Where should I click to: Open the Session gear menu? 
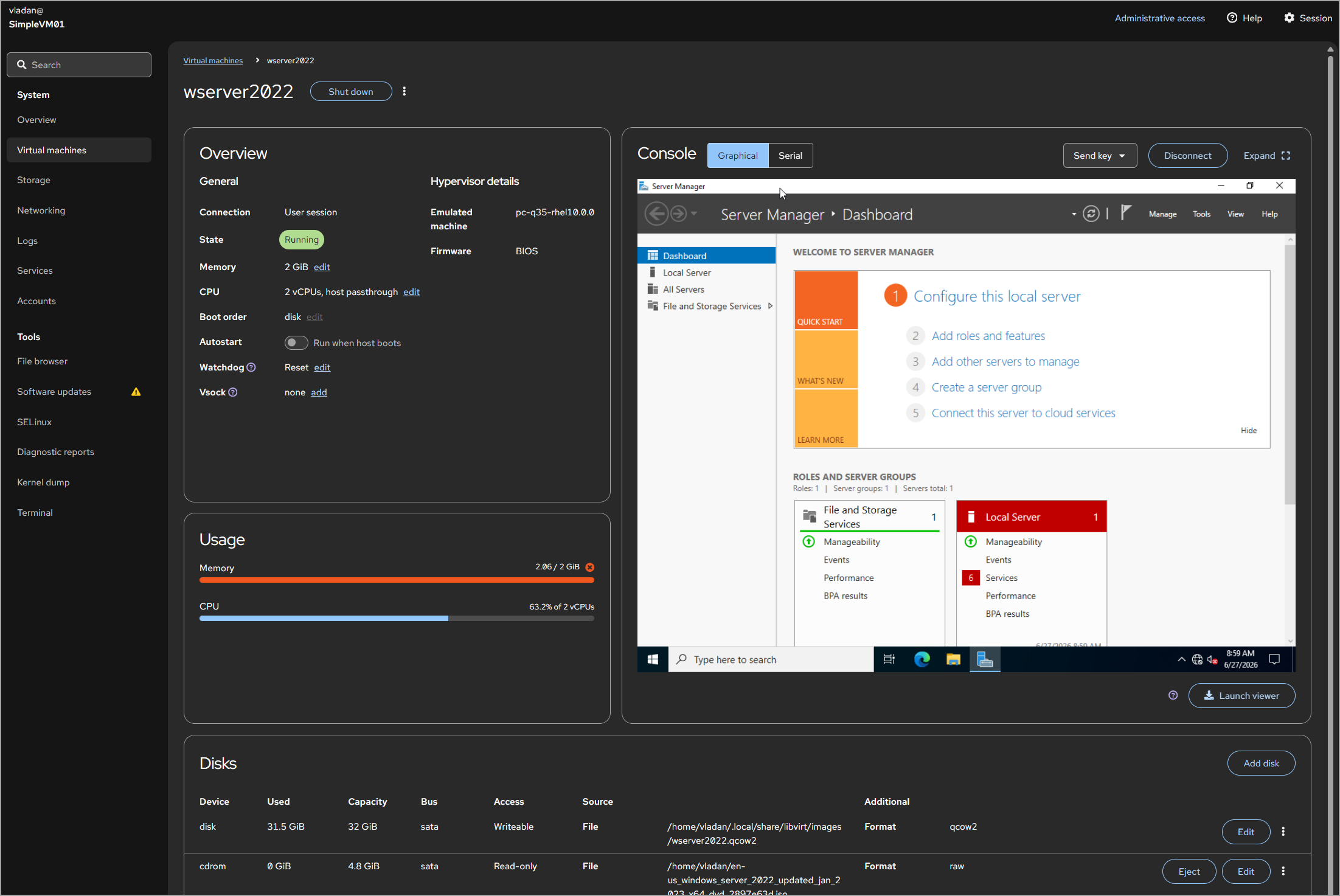(1308, 18)
